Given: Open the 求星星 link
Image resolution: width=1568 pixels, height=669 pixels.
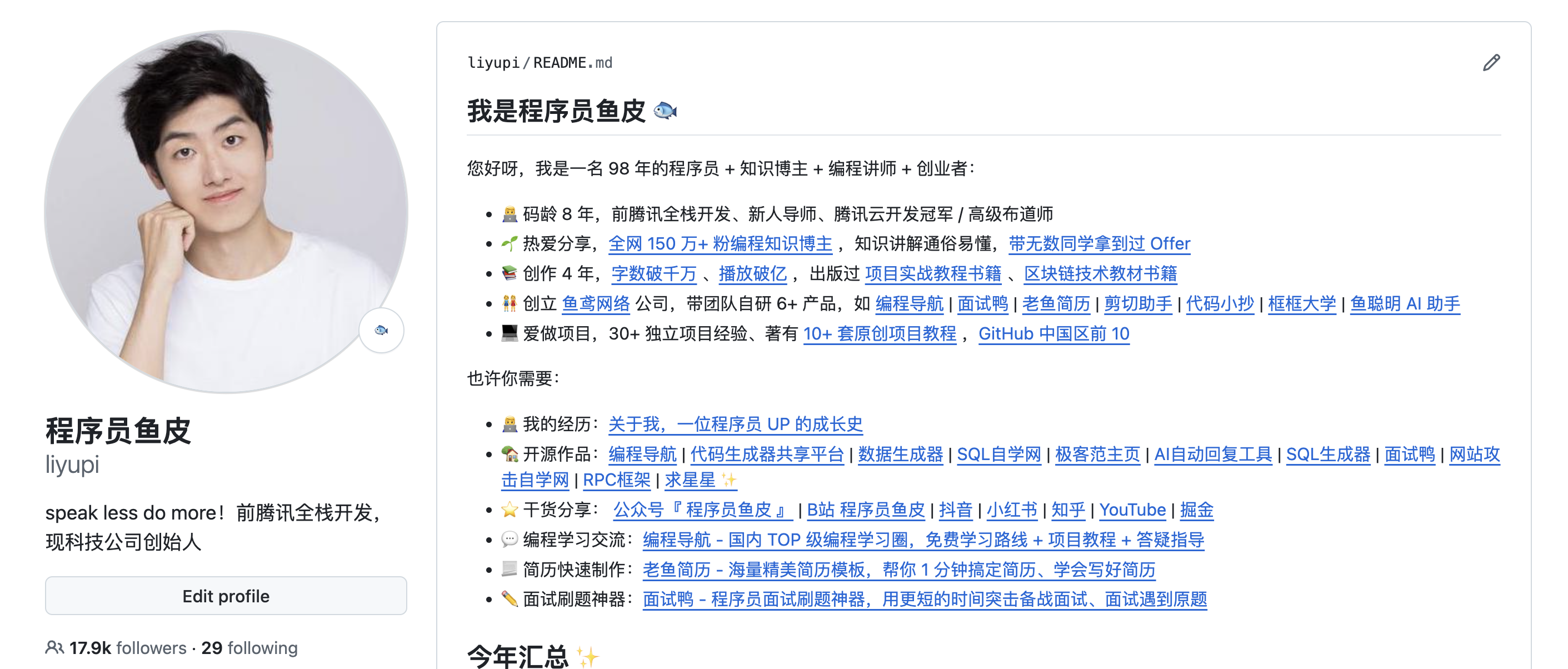Looking at the screenshot, I should point(701,480).
